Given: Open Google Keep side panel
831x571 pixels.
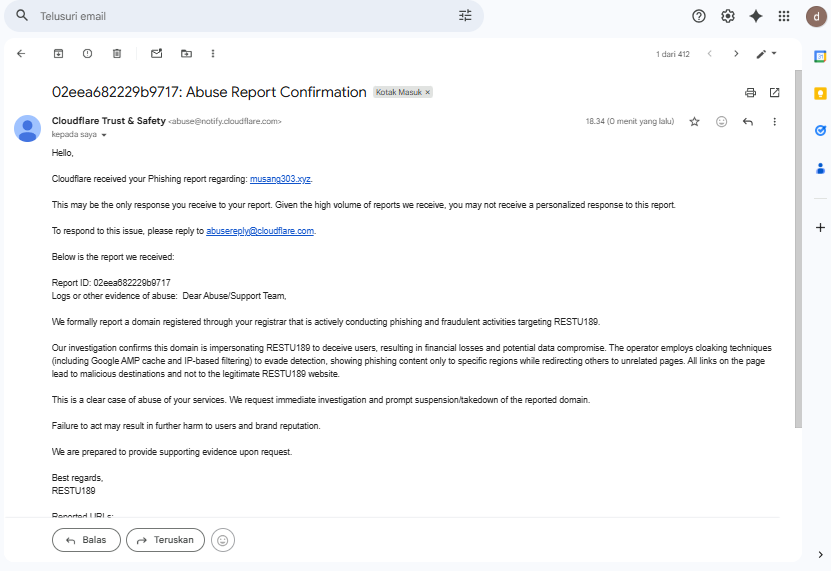Looking at the screenshot, I should point(820,93).
